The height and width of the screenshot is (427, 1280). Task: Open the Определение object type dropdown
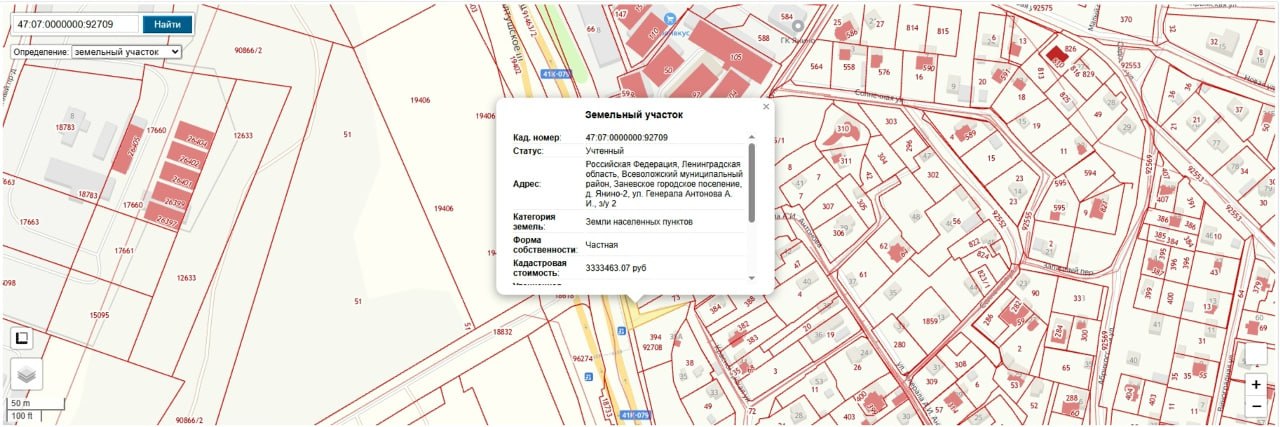127,51
